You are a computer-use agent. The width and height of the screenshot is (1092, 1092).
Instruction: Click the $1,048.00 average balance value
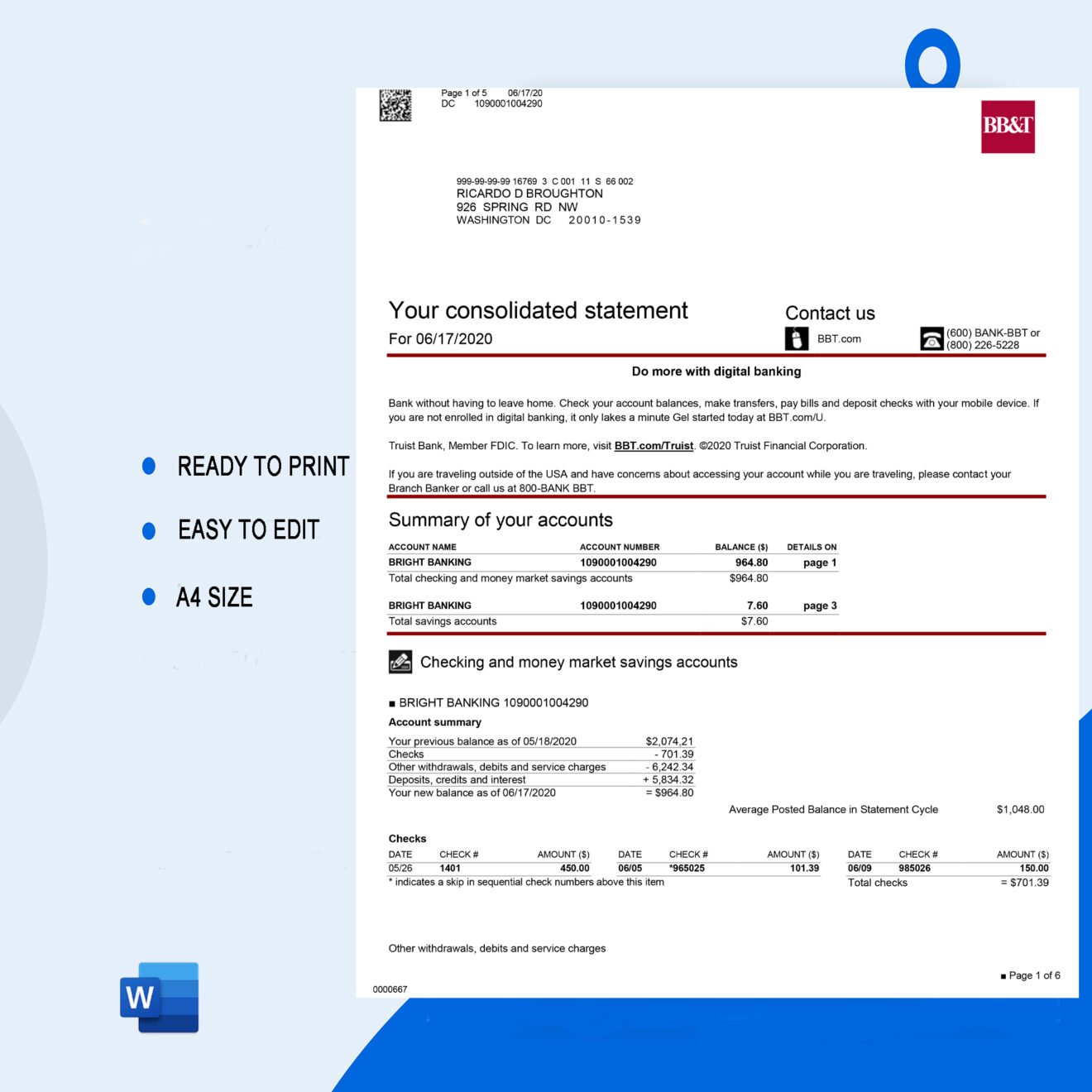[1020, 810]
